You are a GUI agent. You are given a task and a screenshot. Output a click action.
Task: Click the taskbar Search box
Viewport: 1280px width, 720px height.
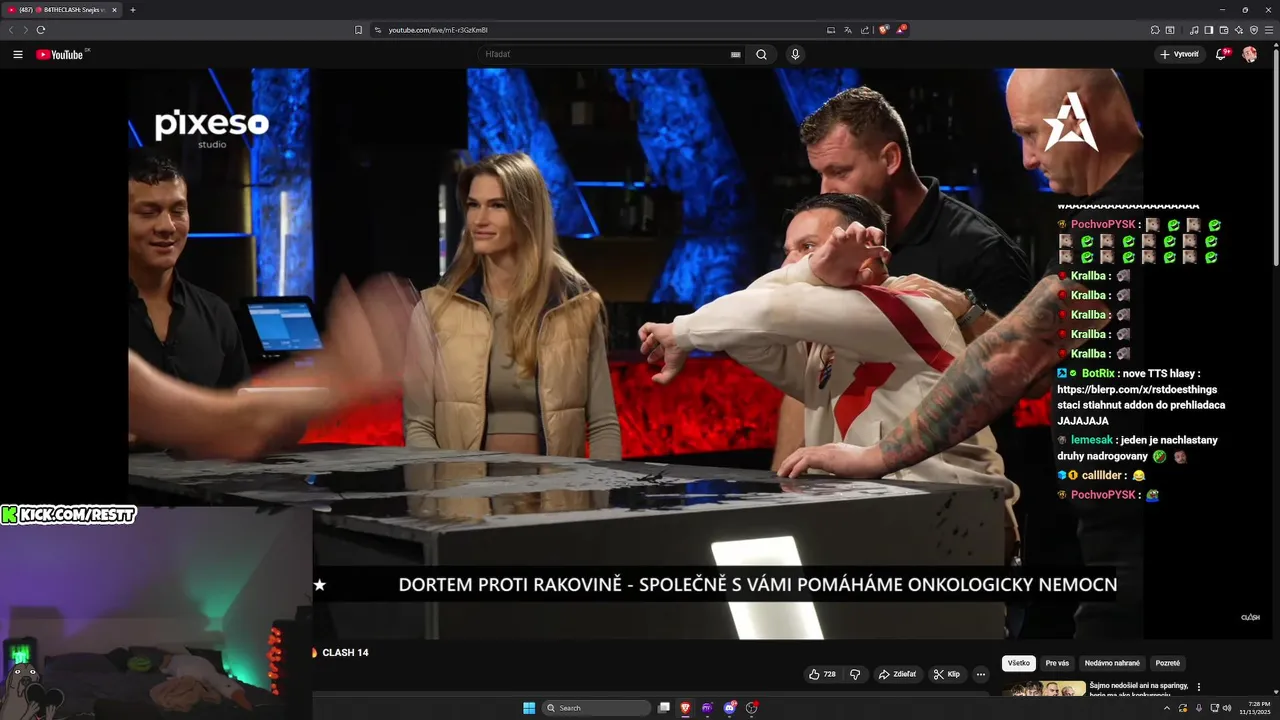pyautogui.click(x=596, y=708)
